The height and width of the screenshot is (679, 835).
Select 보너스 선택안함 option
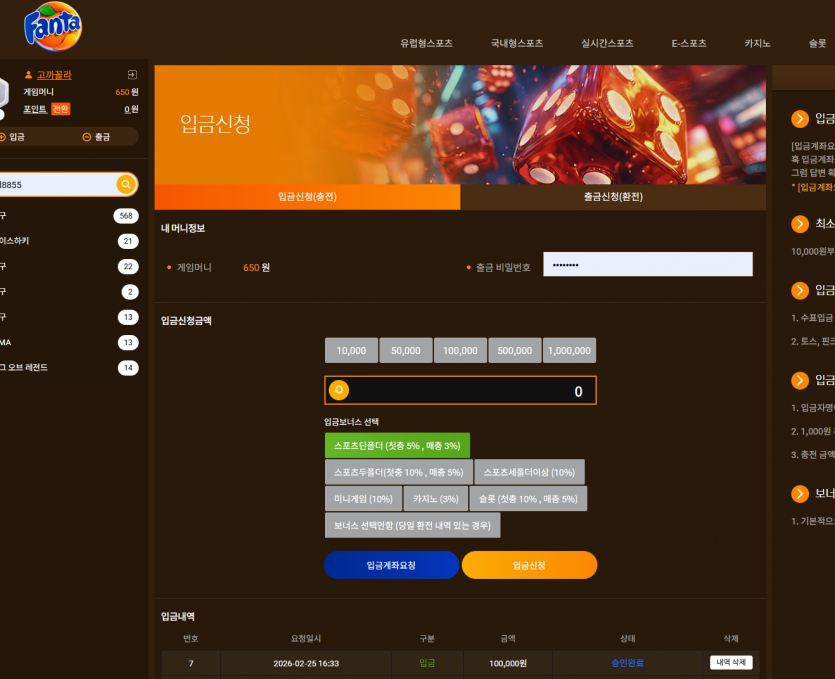coord(412,525)
